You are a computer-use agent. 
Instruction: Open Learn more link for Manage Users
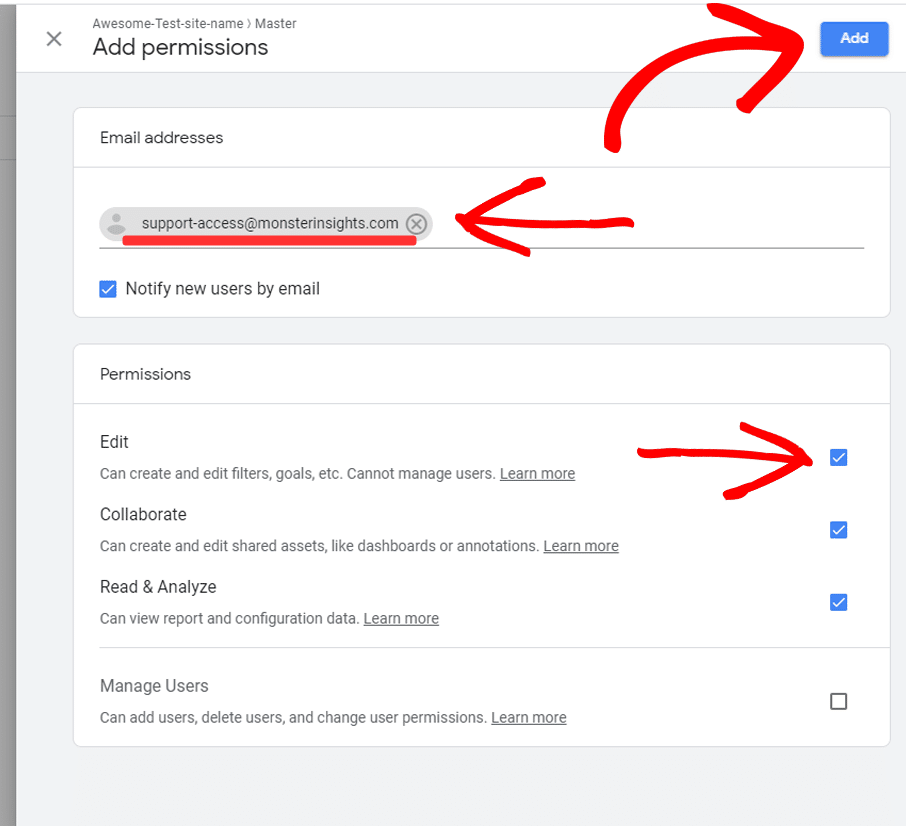point(529,717)
